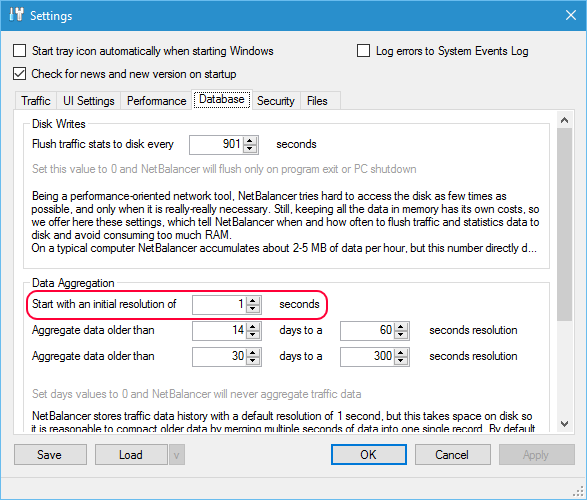The image size is (587, 500).
Task: Click hint 'Set days values to 0'
Action: [x=197, y=394]
